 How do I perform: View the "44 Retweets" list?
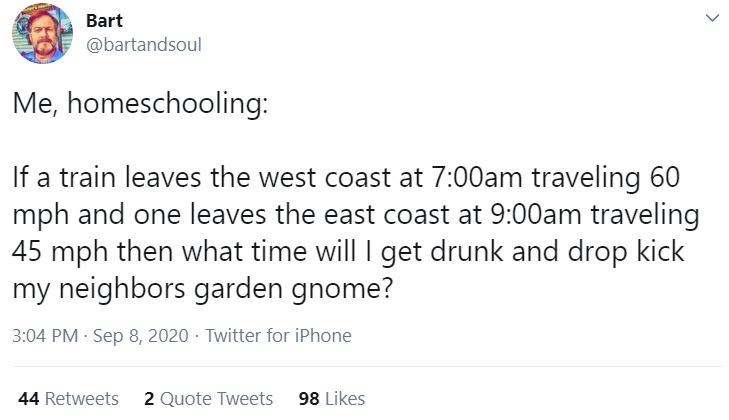click(x=68, y=398)
